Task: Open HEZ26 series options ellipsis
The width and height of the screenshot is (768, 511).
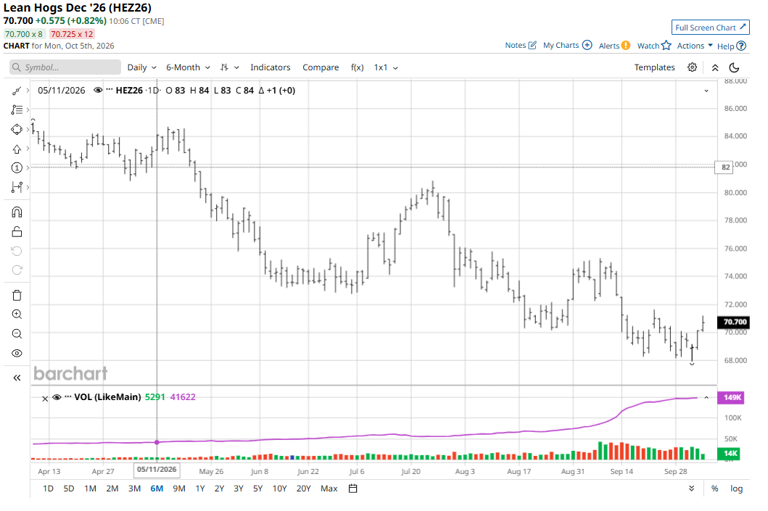Action: (x=109, y=90)
